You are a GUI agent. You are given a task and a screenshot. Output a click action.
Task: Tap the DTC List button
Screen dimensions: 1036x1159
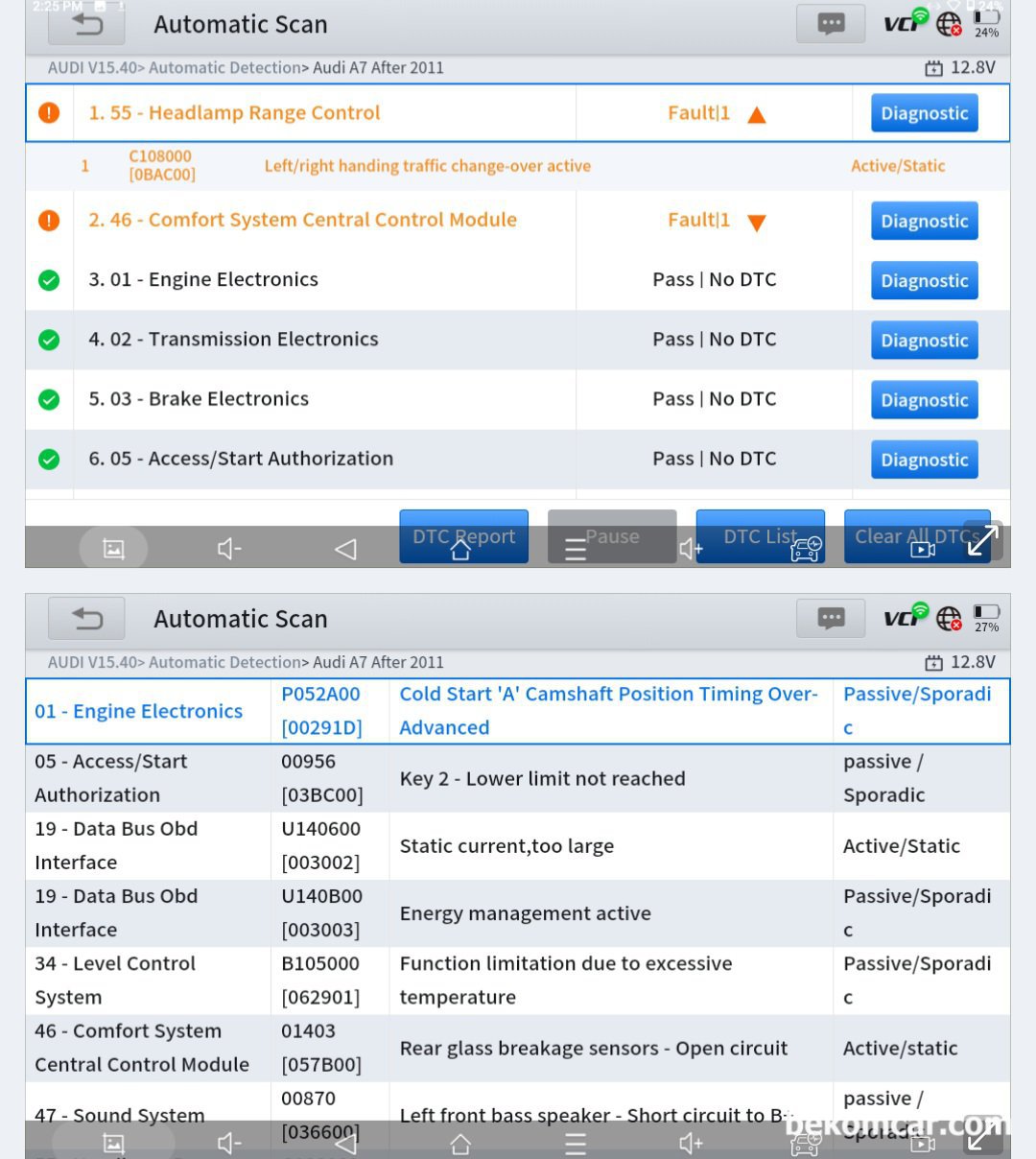[761, 536]
